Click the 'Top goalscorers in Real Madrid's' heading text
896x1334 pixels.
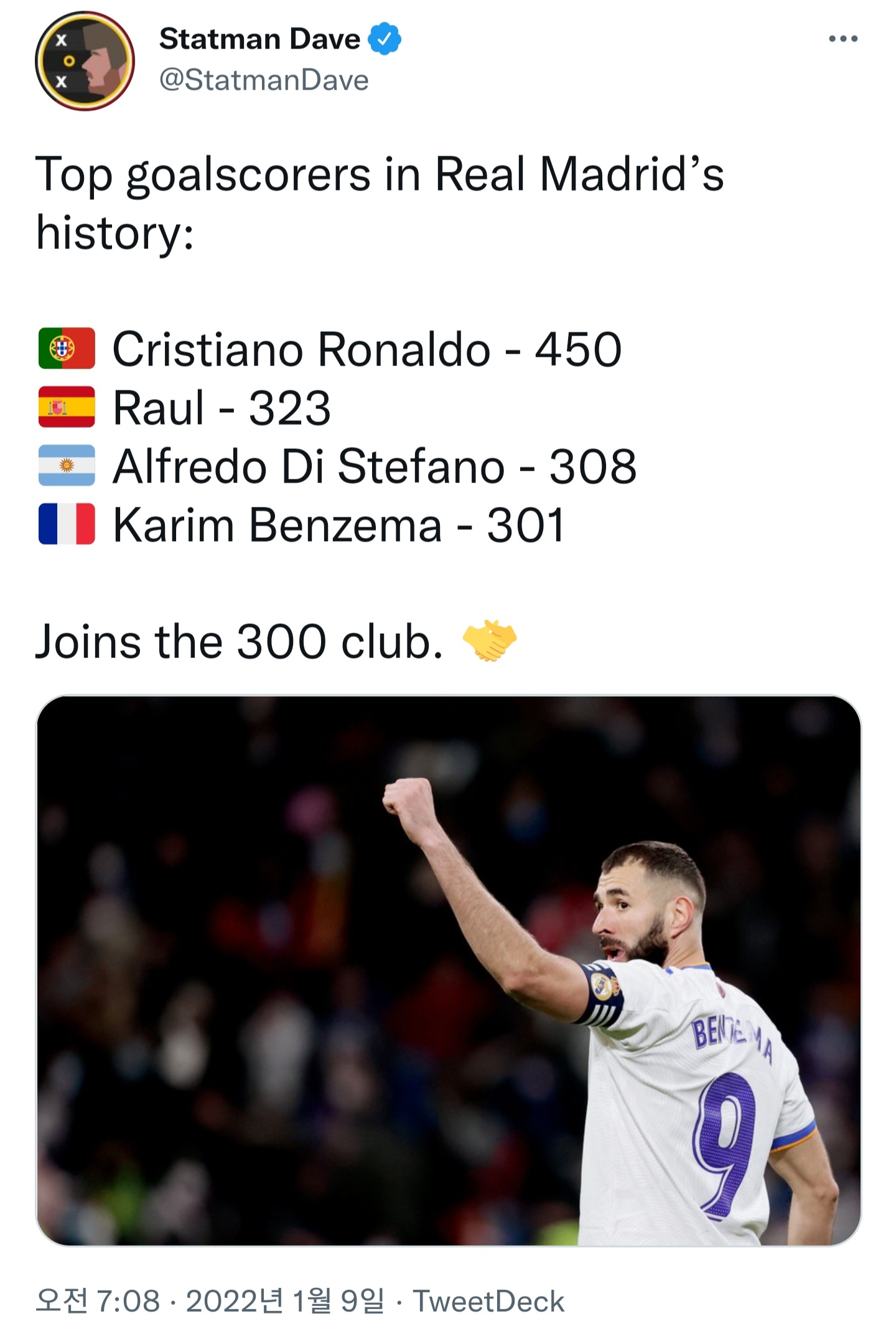380,174
